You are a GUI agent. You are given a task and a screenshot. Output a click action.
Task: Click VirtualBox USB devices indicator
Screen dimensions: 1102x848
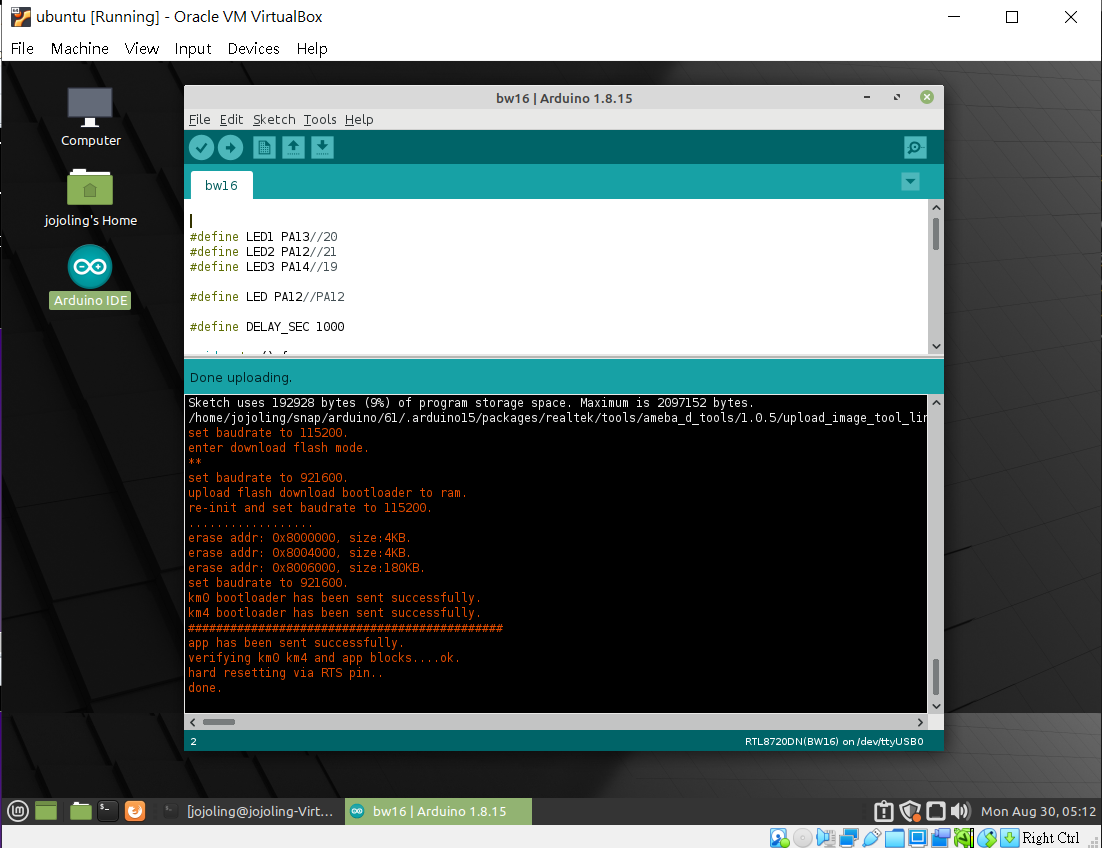pyautogui.click(x=871, y=837)
